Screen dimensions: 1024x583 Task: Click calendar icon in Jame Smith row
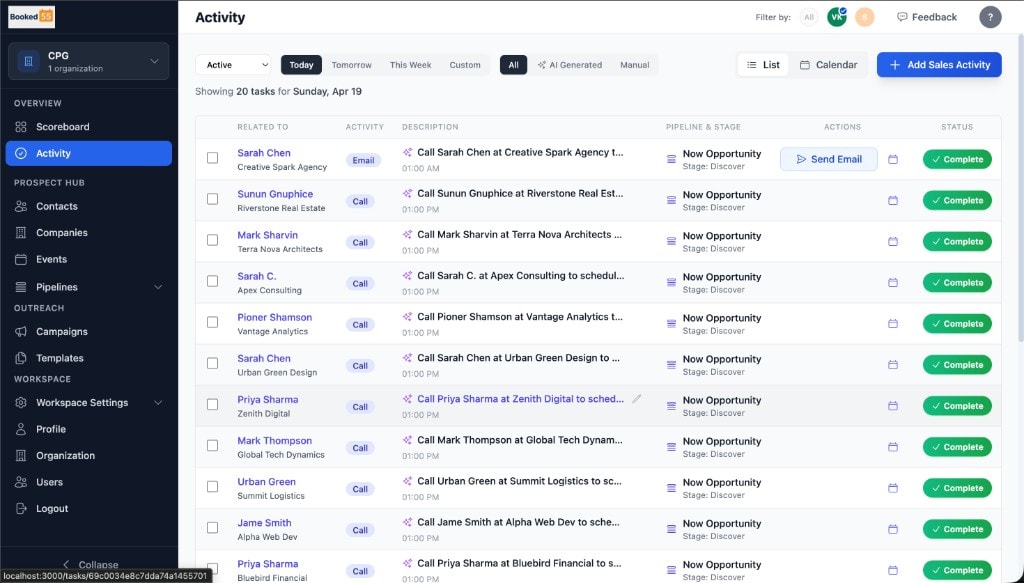tap(893, 529)
